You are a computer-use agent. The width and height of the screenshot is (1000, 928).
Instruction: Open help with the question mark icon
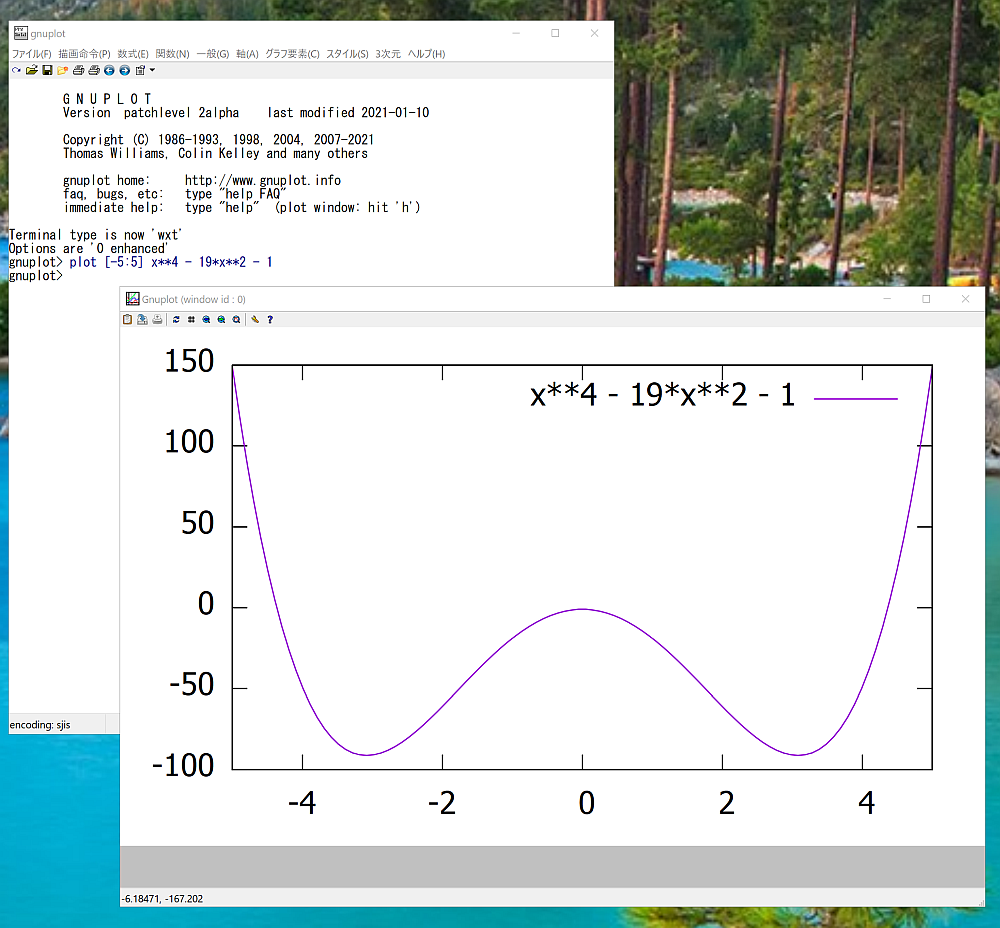[x=270, y=320]
